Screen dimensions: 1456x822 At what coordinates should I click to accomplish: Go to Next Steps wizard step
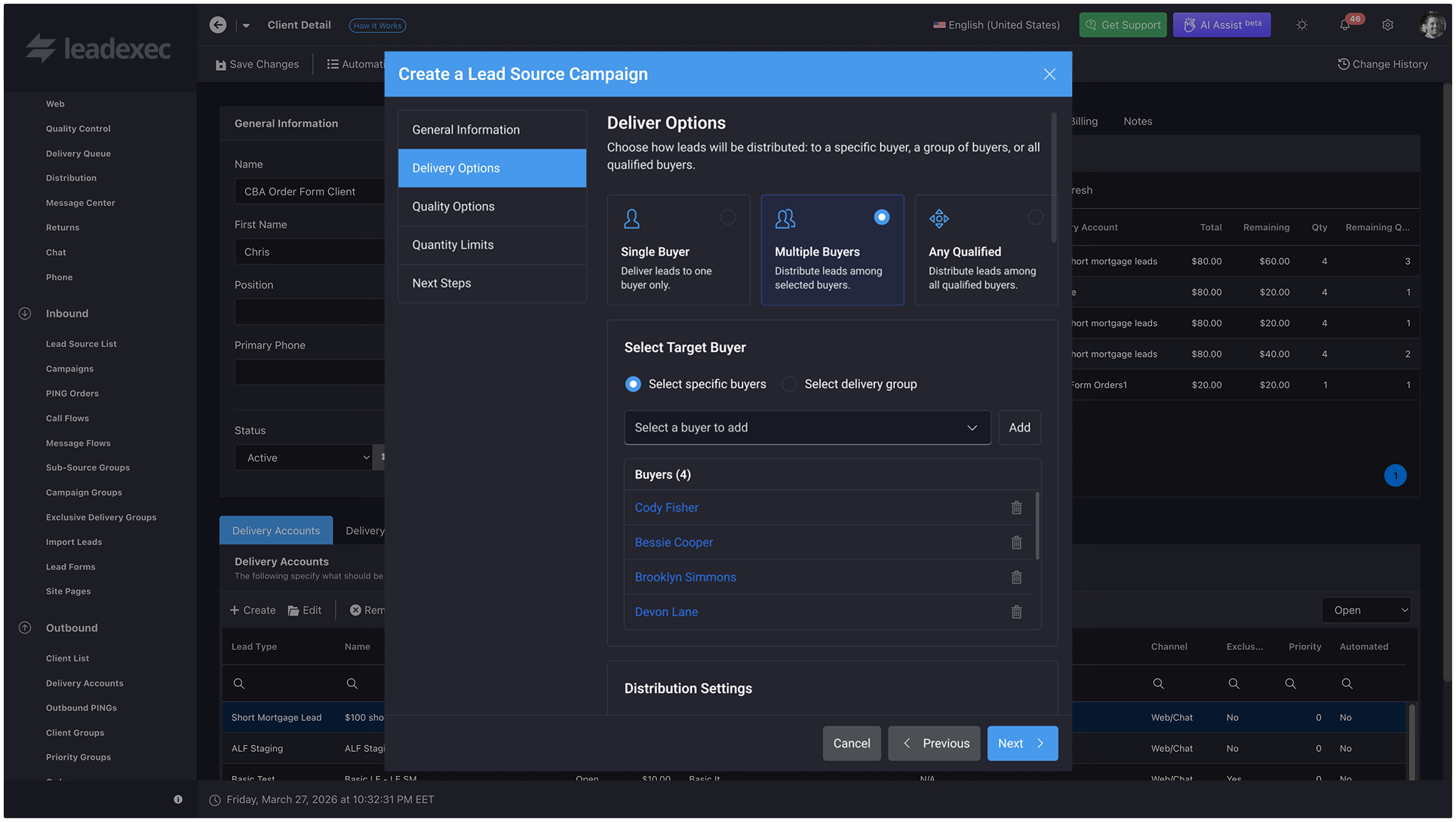(x=492, y=284)
